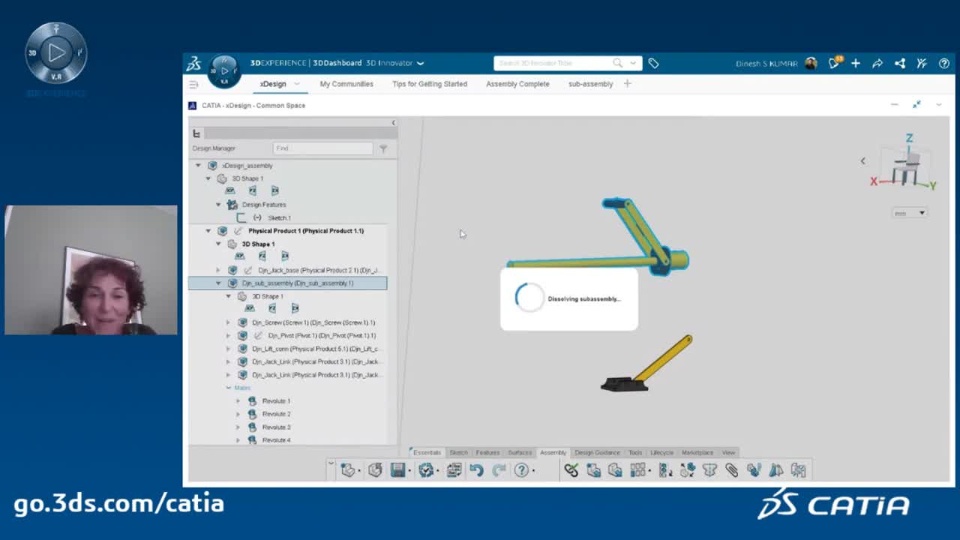Click the large play compass in overlay
Screen dimensions: 960x540
coord(56,53)
